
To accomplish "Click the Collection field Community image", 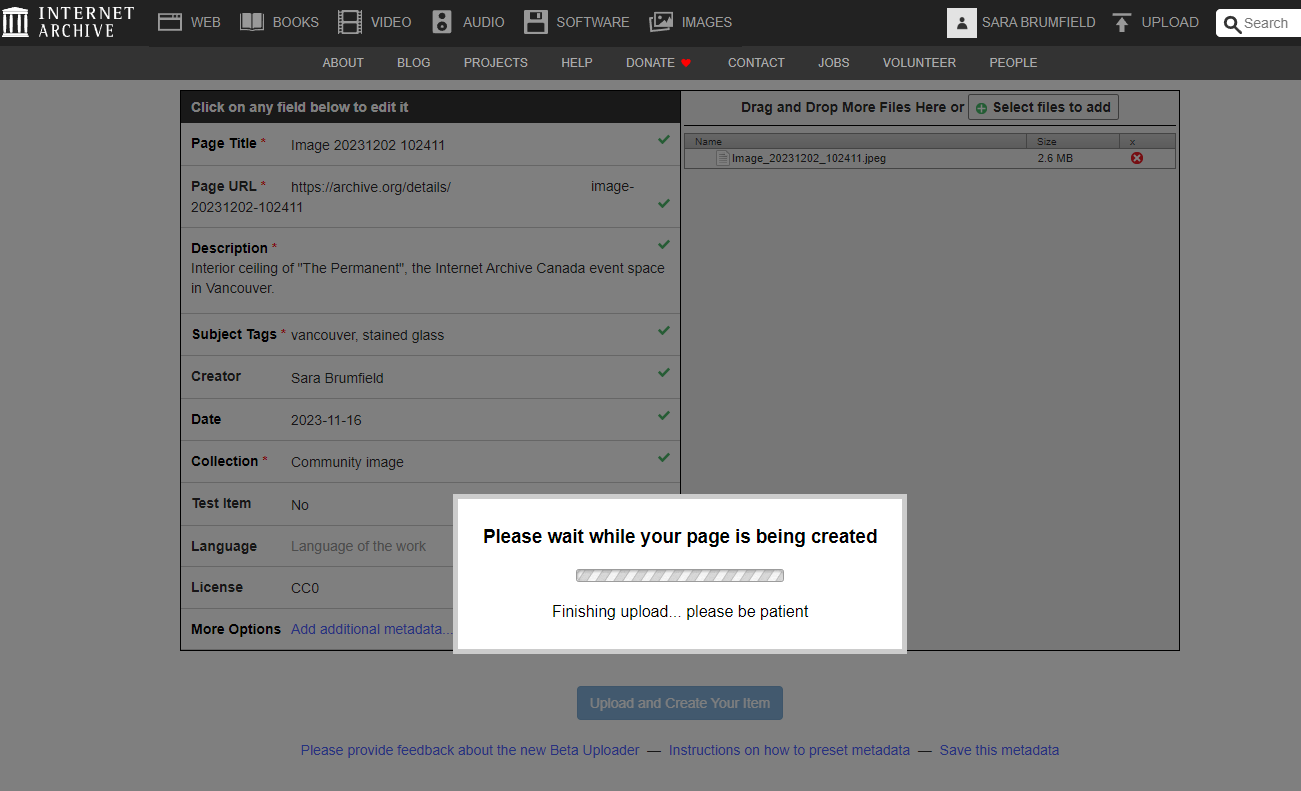I will click(x=347, y=462).
